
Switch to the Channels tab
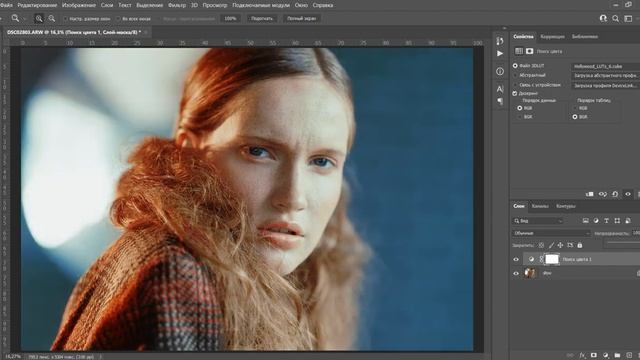tap(540, 206)
